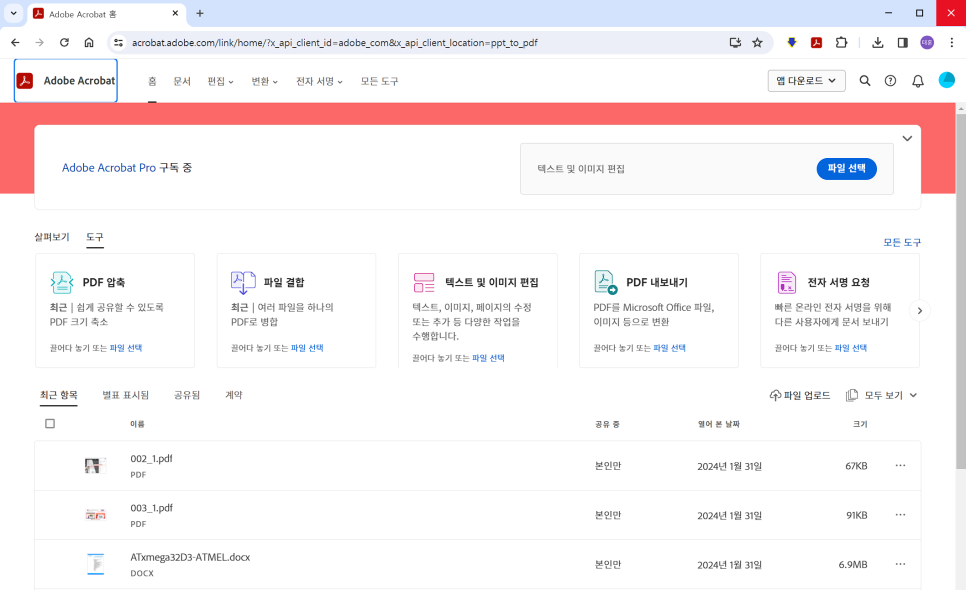
Task: Expand the 편집 menu dropdown
Action: click(221, 81)
